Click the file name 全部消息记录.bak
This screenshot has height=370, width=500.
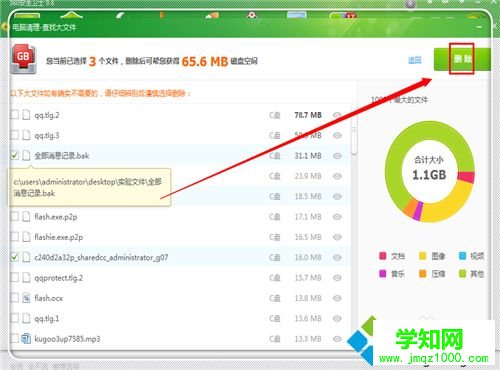point(62,156)
